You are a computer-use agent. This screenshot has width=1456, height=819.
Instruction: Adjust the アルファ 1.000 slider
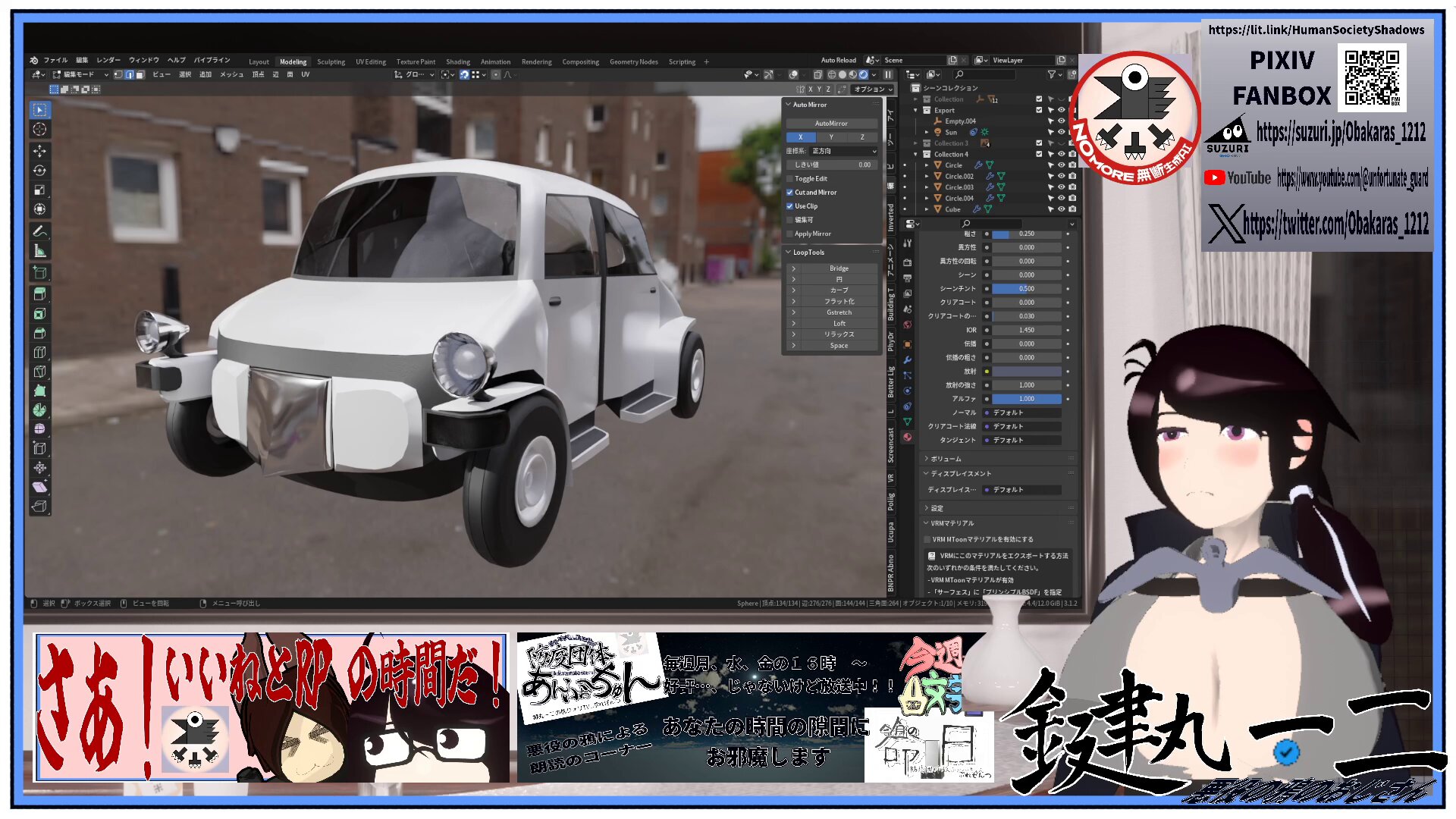[1027, 399]
